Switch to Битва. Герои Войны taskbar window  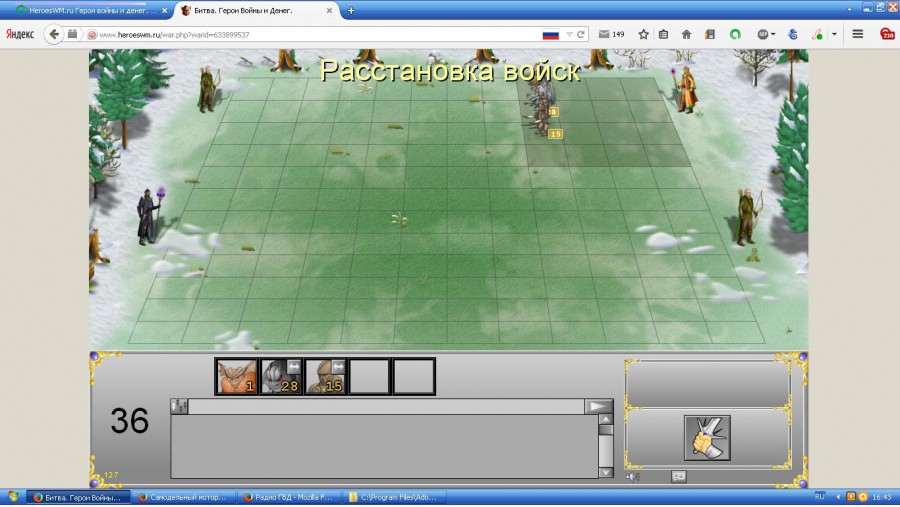[78, 497]
